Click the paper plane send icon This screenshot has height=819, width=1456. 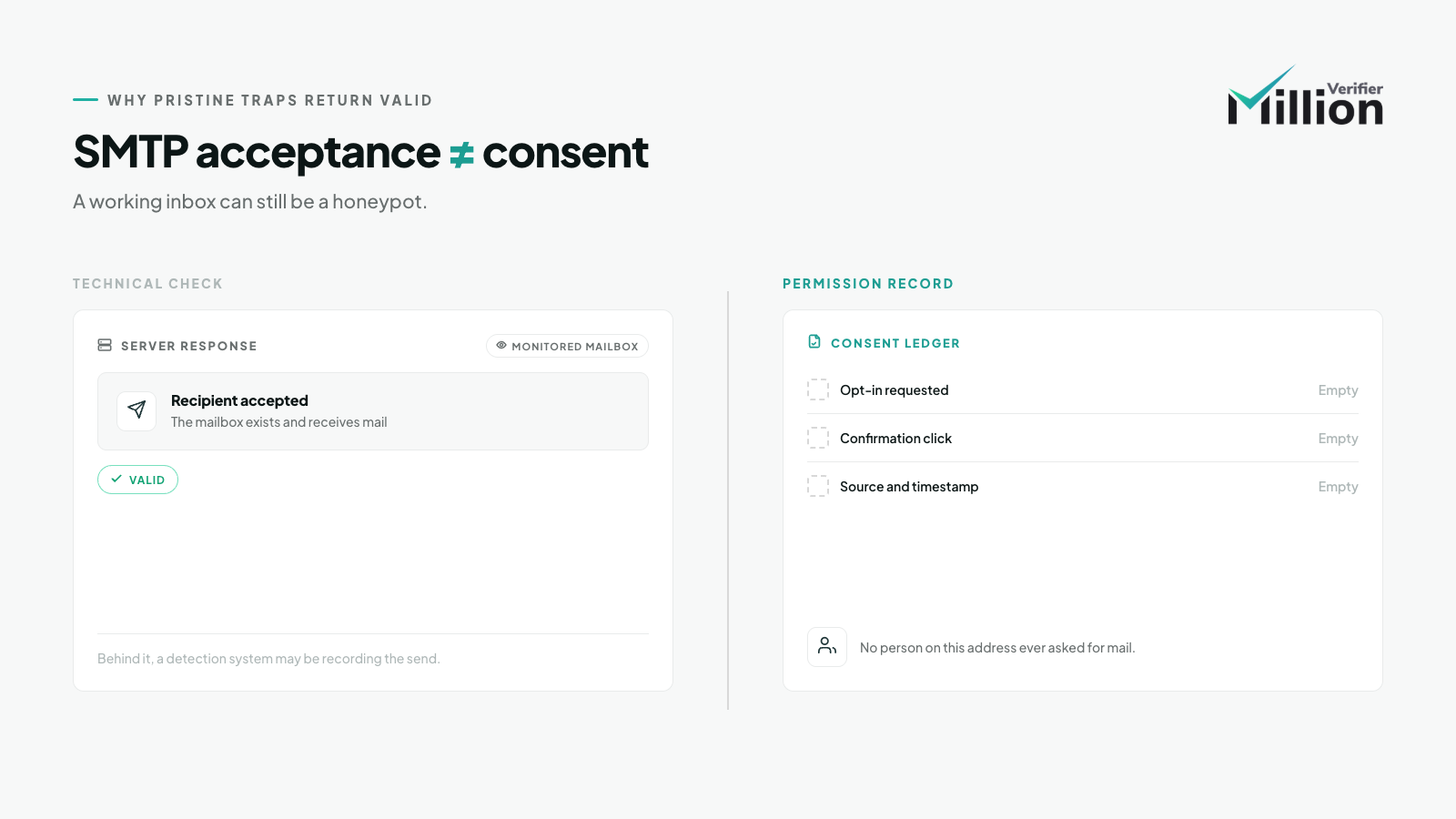[x=136, y=410]
